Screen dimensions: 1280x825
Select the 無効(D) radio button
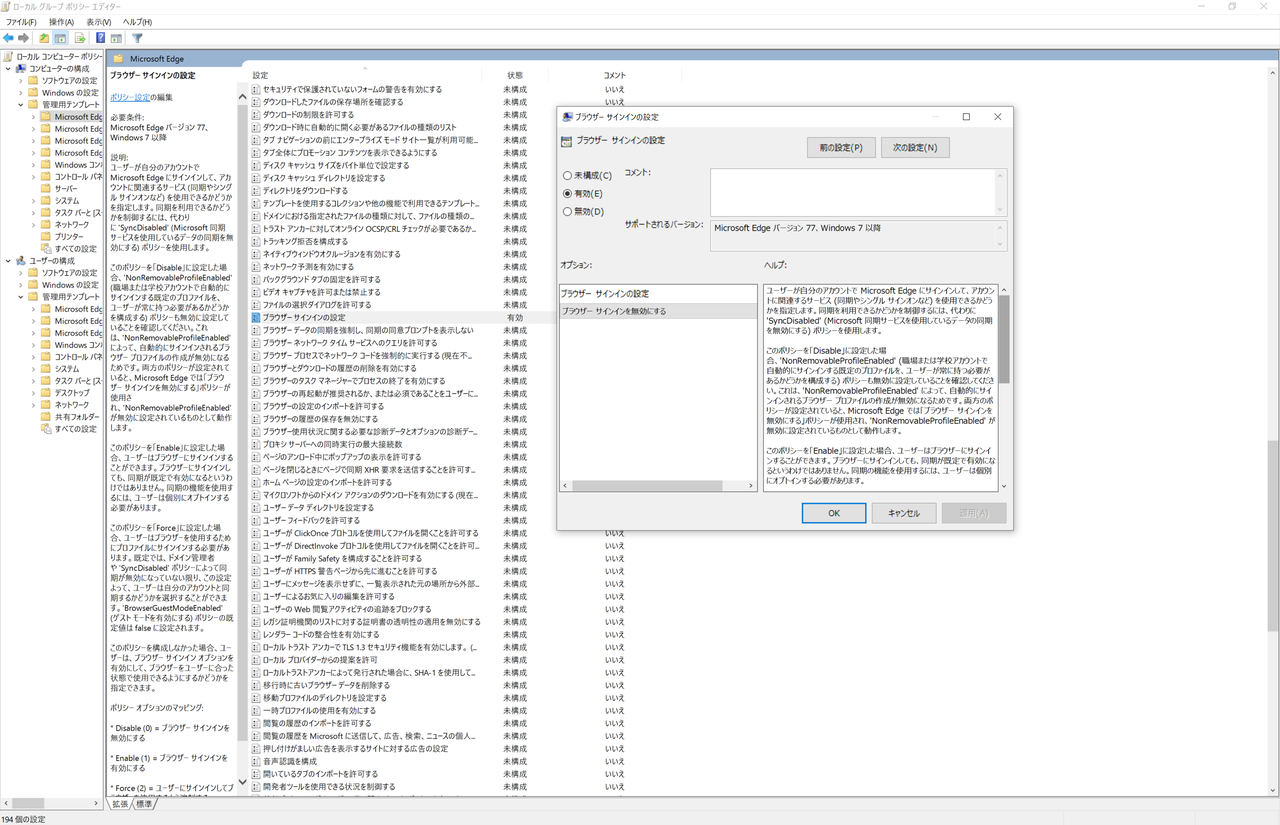point(567,211)
